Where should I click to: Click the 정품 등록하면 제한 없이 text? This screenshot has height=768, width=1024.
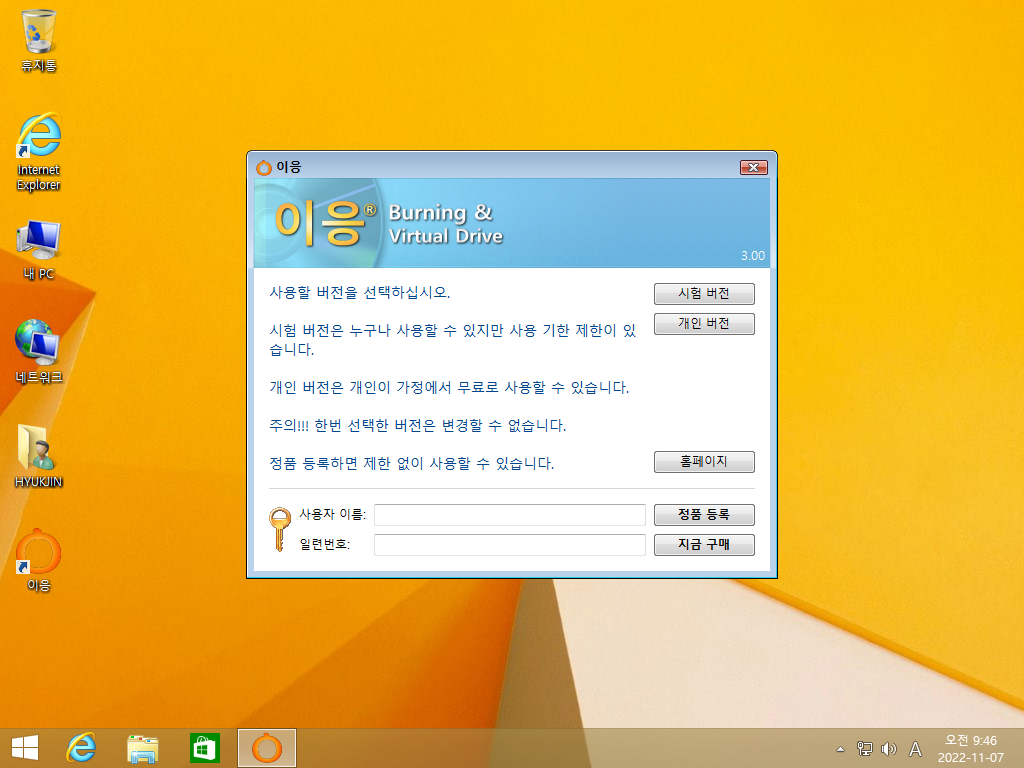[x=411, y=464]
